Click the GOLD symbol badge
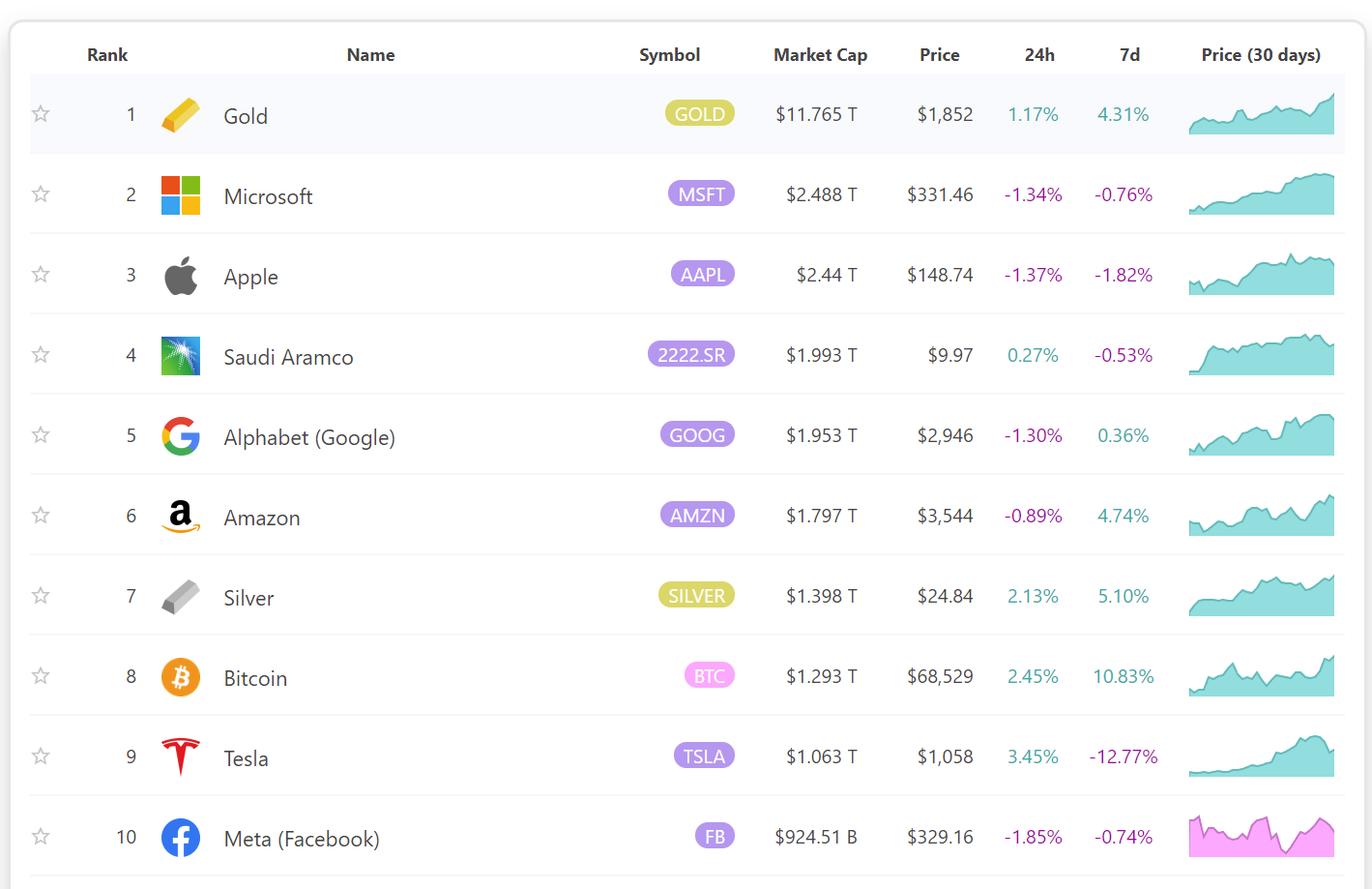 point(700,114)
